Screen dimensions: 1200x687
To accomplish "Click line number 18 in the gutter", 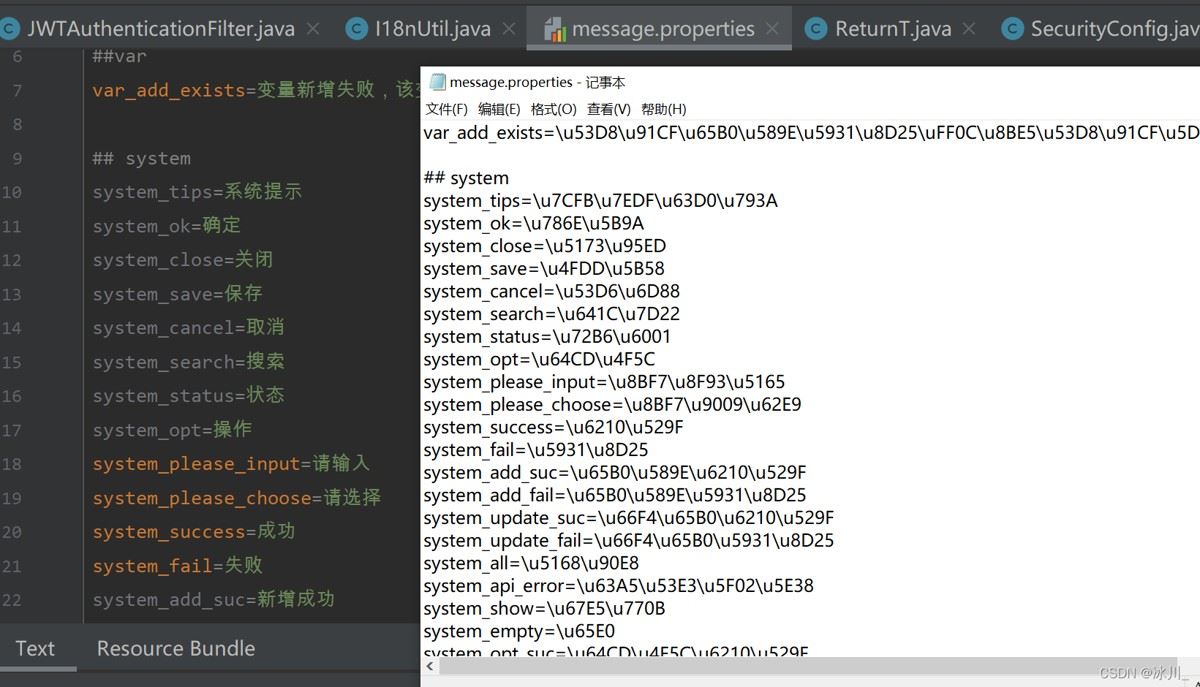I will tap(12, 463).
